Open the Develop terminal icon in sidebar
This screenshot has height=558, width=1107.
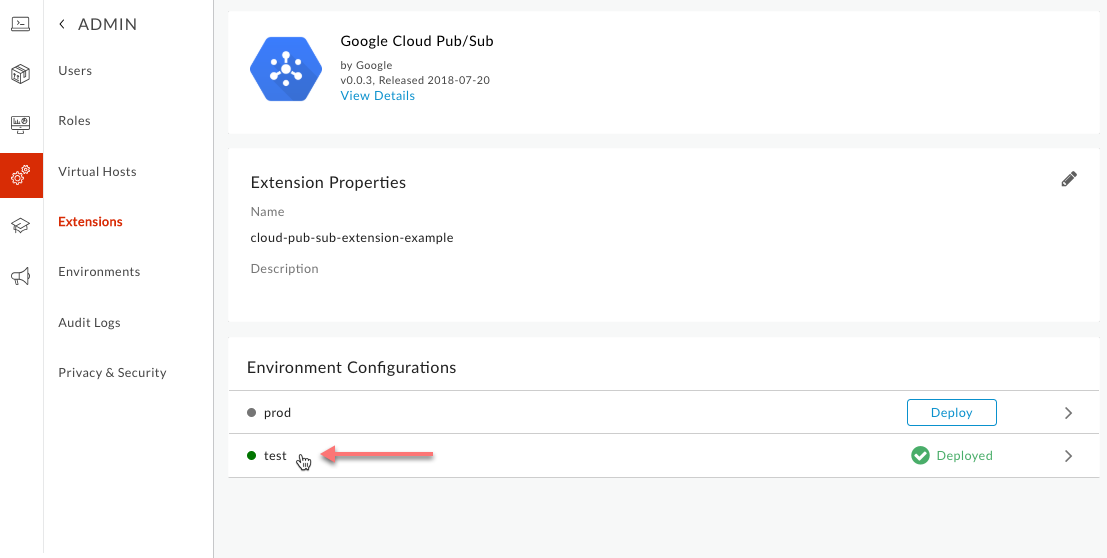point(20,23)
